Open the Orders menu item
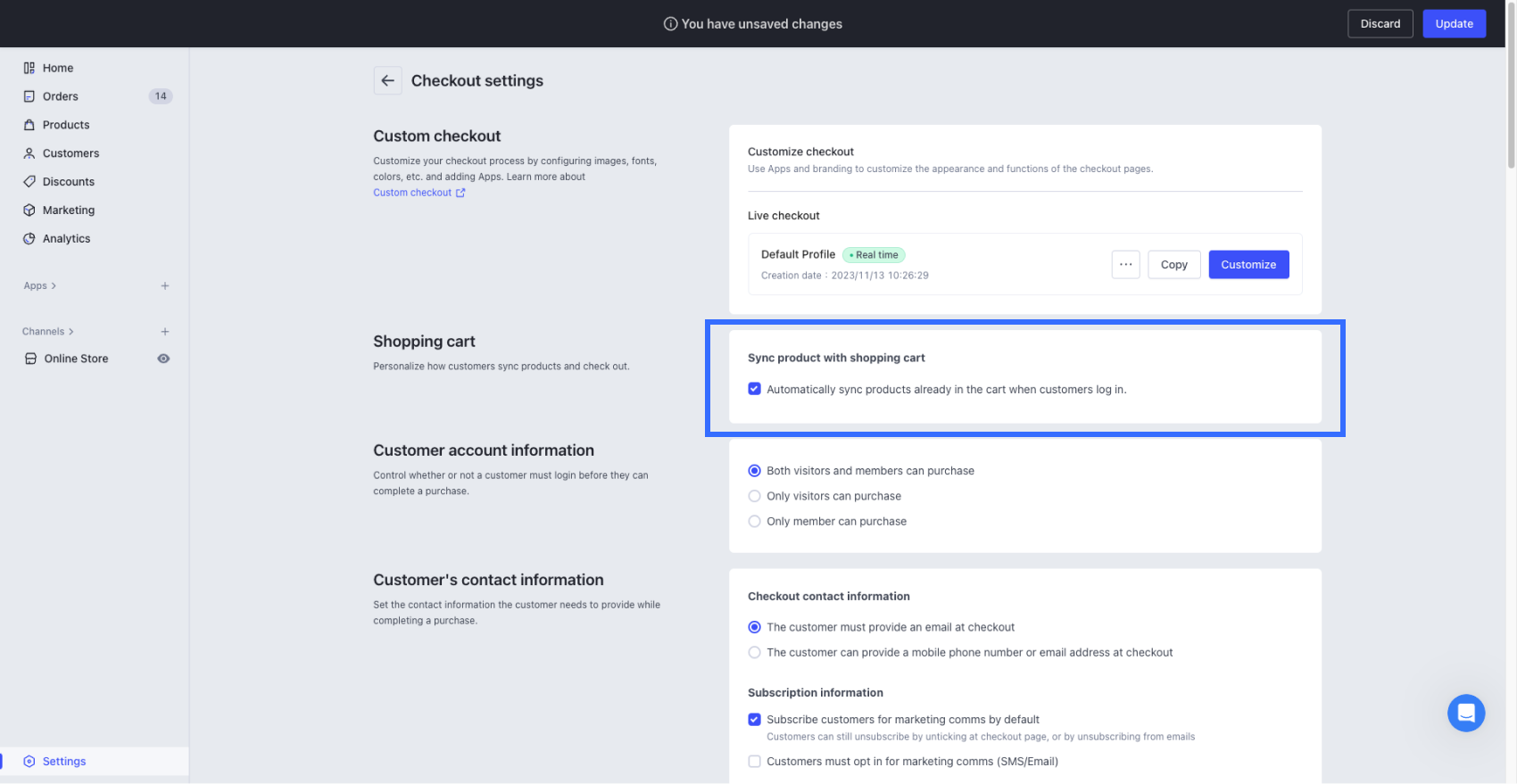Screen dimensions: 1517x784 (x=61, y=96)
